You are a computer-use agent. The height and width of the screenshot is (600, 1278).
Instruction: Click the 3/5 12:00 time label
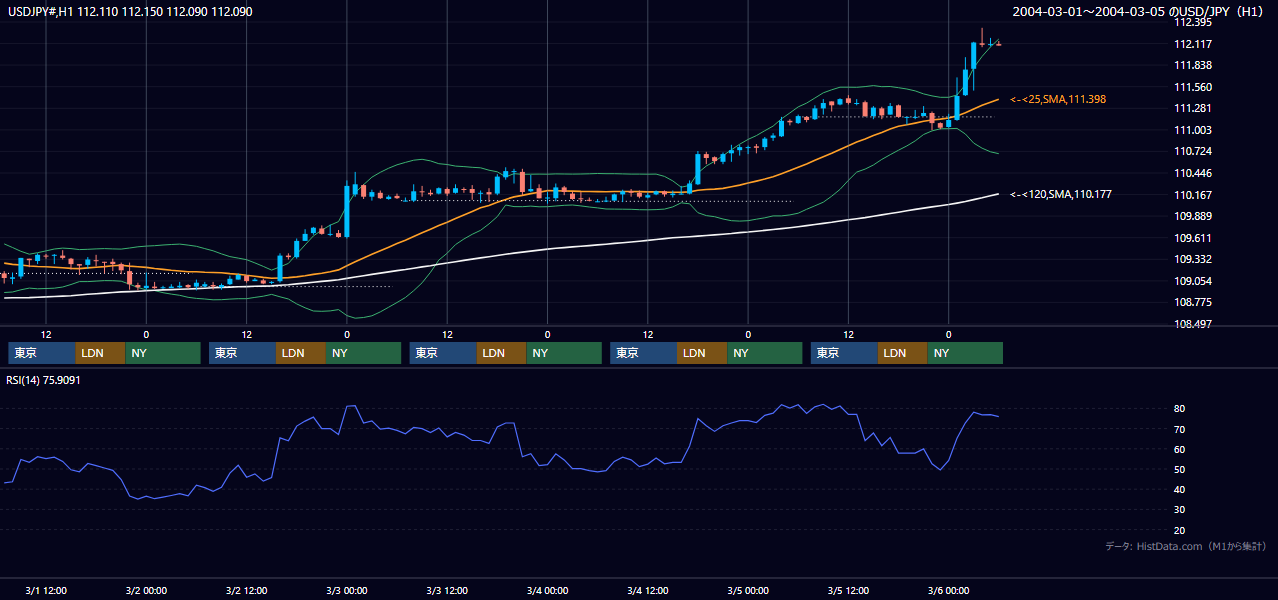[848, 590]
